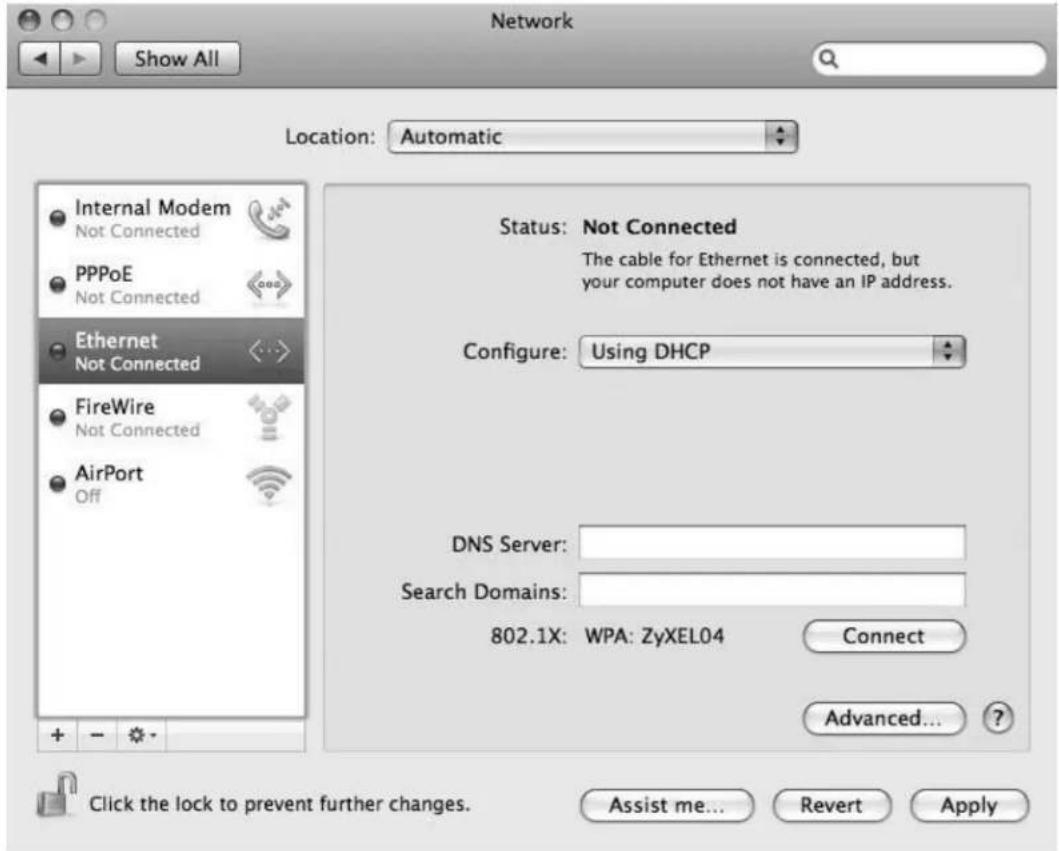Click the Revert button
Image resolution: width=1059 pixels, height=851 pixels.
831,805
